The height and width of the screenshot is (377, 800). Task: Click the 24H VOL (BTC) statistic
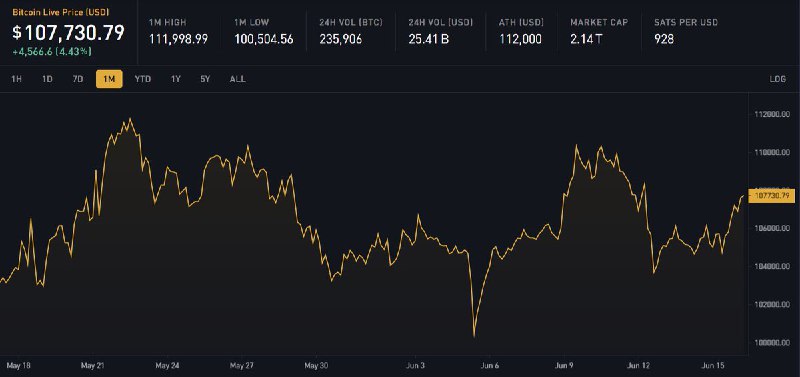click(x=351, y=32)
